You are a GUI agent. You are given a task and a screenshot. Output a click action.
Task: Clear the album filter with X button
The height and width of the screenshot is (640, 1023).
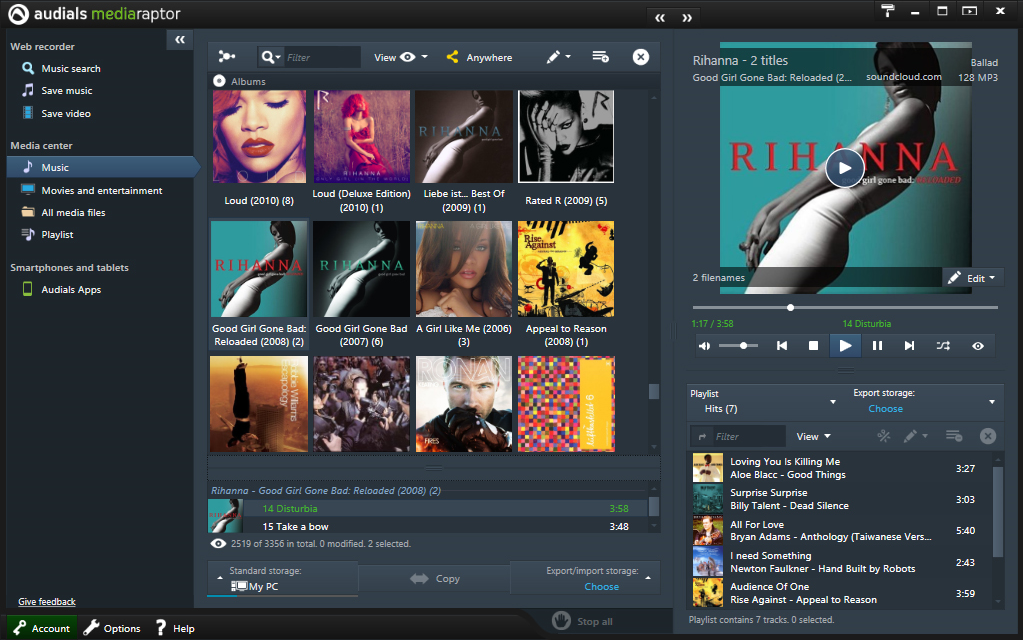pyautogui.click(x=641, y=58)
